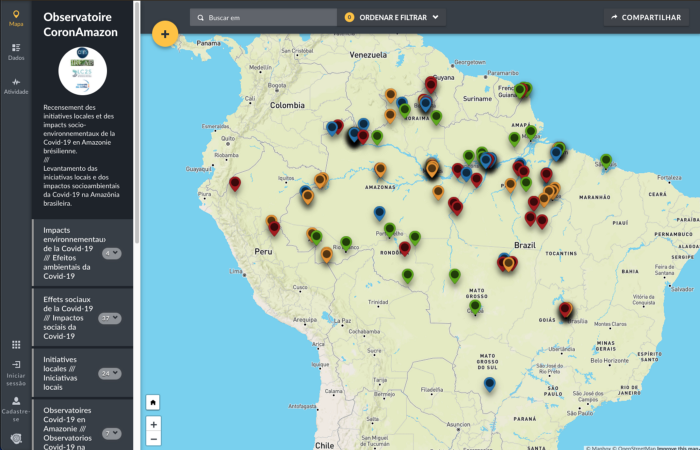Zoom out on the map

point(153,439)
